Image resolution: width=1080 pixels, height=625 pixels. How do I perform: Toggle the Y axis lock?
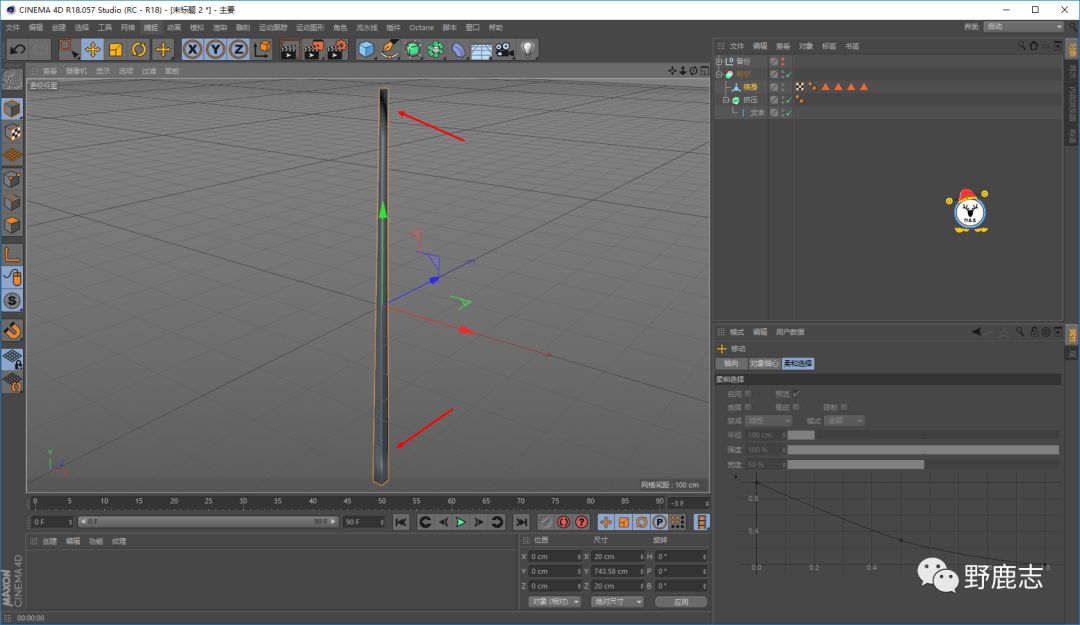pos(215,49)
